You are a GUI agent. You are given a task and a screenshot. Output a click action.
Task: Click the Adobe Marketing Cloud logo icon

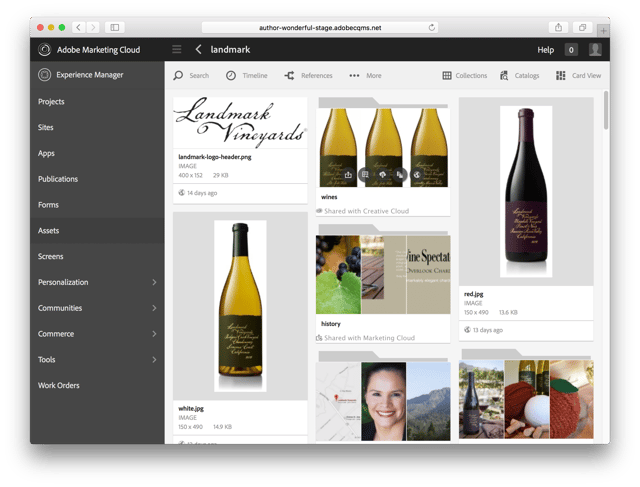44,49
